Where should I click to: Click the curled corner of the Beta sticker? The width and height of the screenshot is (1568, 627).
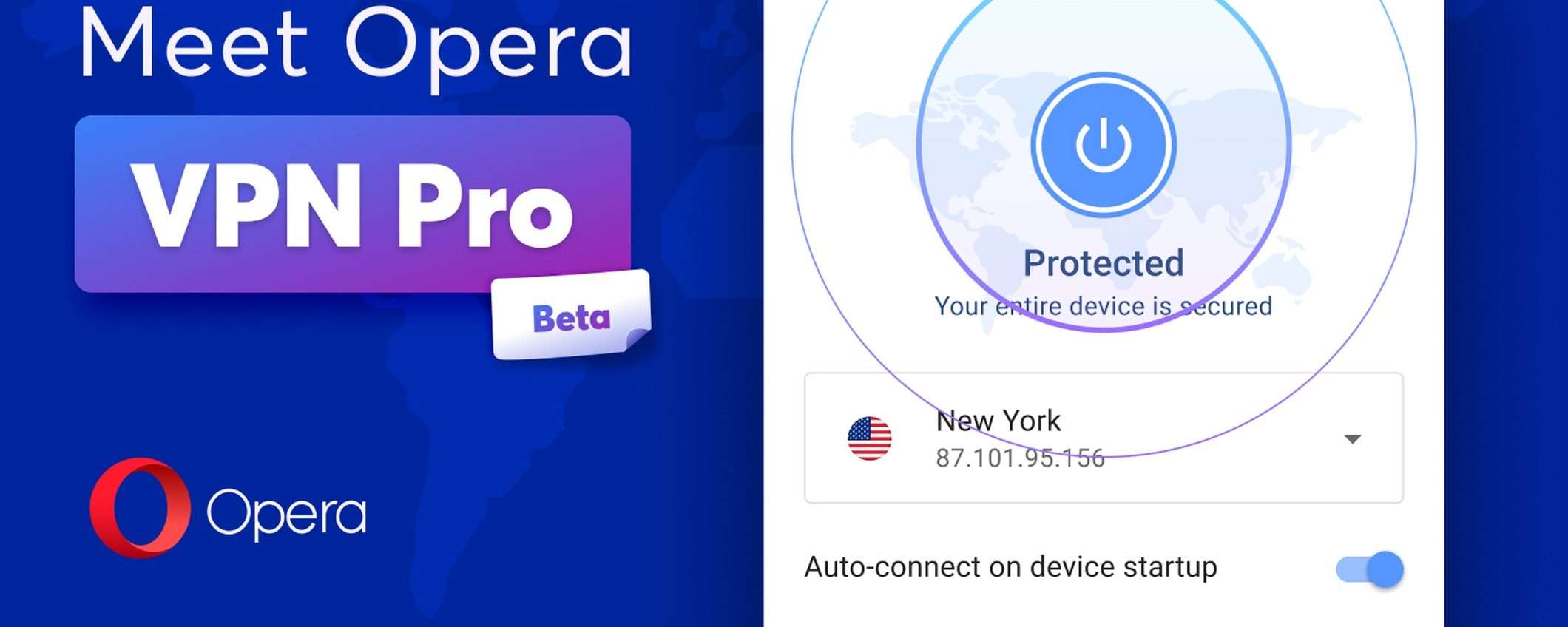pyautogui.click(x=638, y=340)
